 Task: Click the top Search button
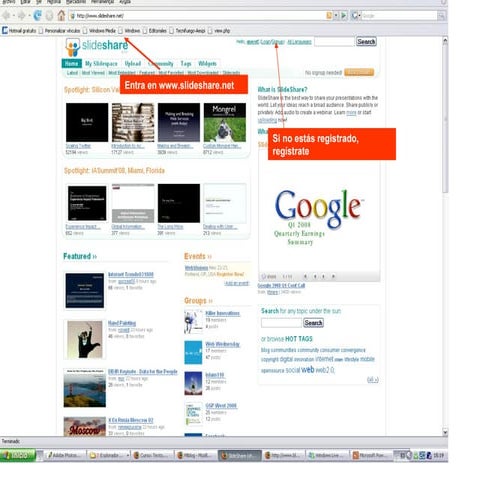point(366,42)
